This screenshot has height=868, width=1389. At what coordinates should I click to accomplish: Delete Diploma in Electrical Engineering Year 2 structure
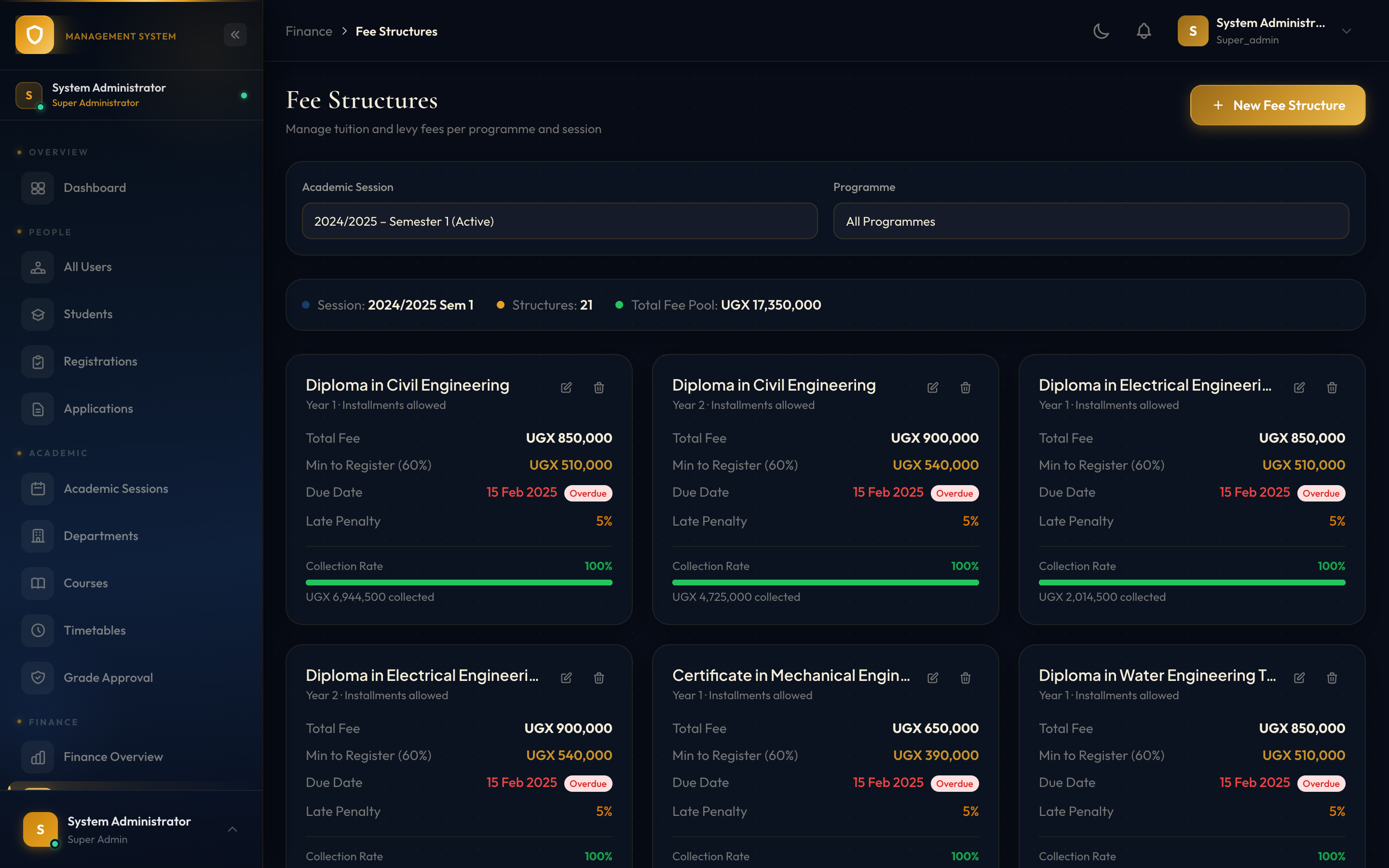coord(599,678)
